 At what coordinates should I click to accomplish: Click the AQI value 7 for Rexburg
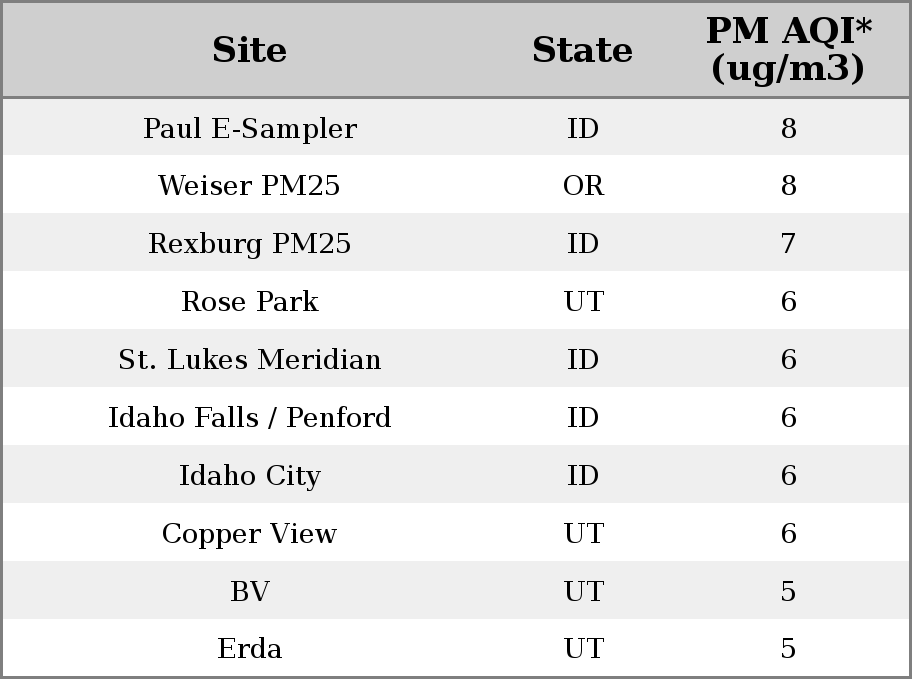pyautogui.click(x=788, y=243)
